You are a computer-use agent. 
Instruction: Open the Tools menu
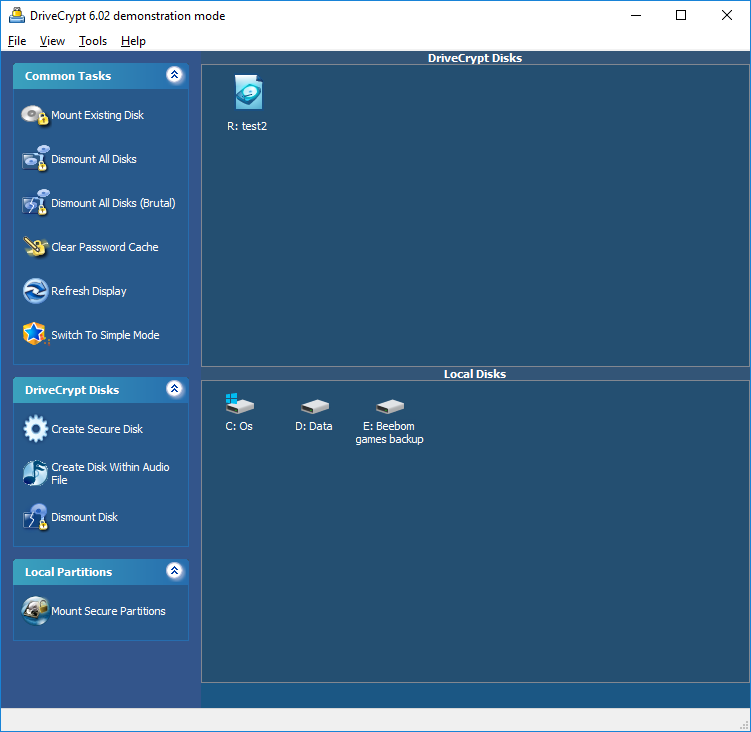pos(93,41)
